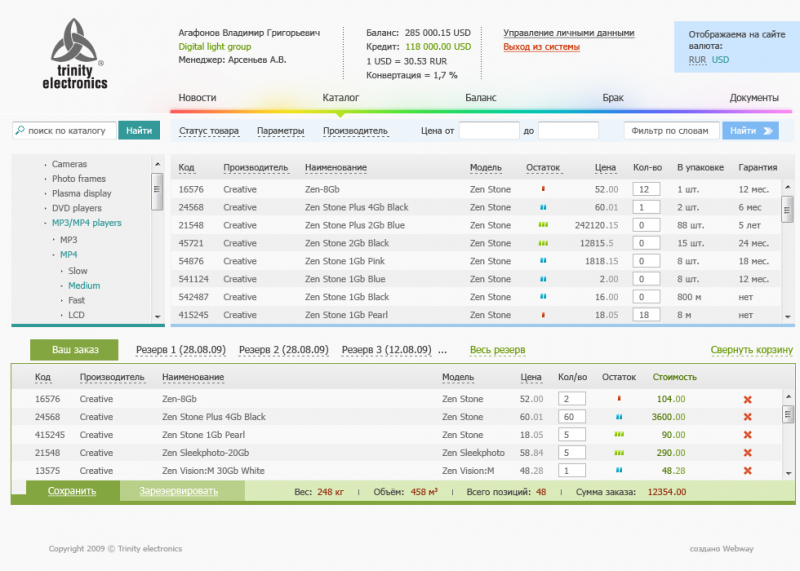
Task: Go to the Баланс section
Action: pyautogui.click(x=481, y=97)
